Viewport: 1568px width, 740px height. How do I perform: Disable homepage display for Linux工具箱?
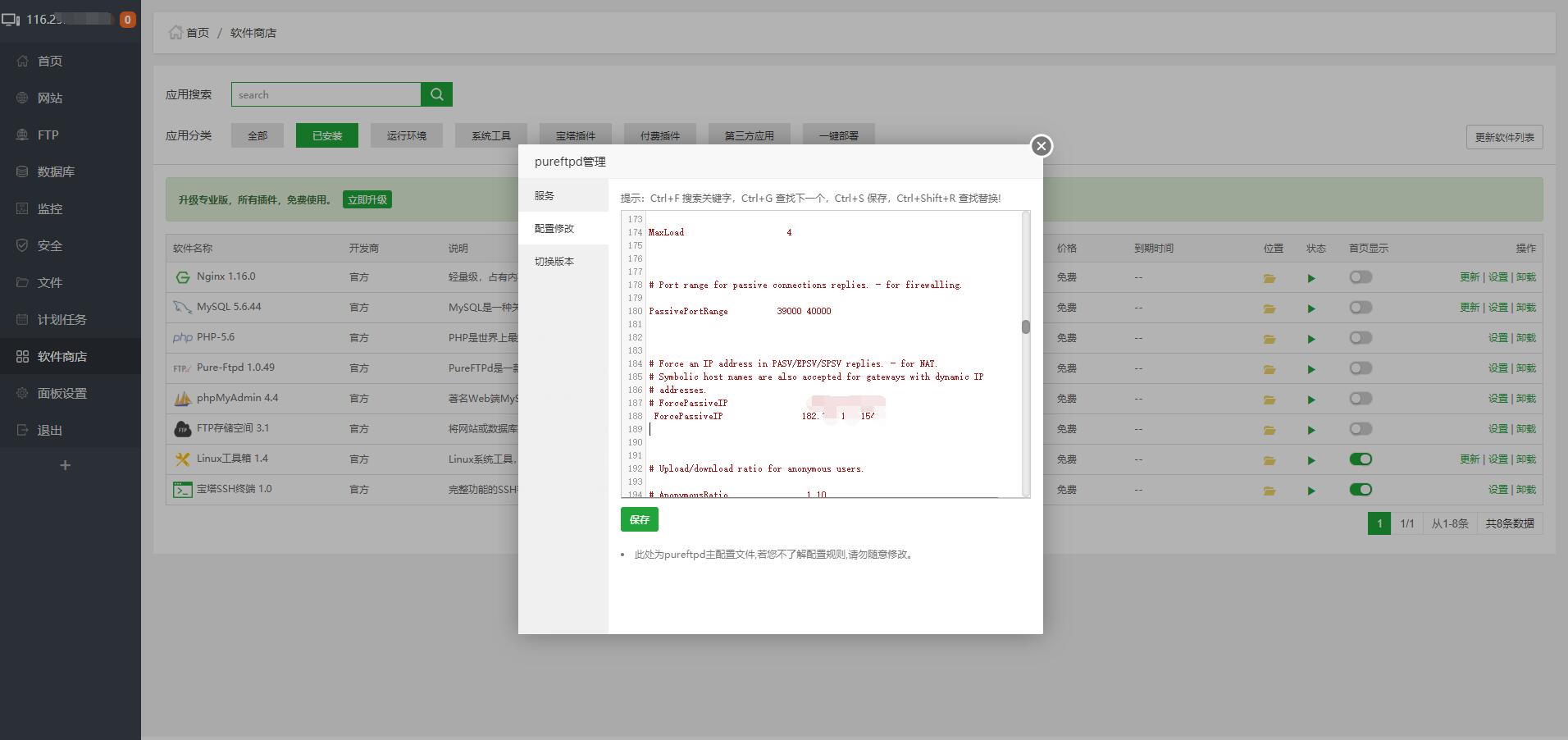[x=1361, y=459]
